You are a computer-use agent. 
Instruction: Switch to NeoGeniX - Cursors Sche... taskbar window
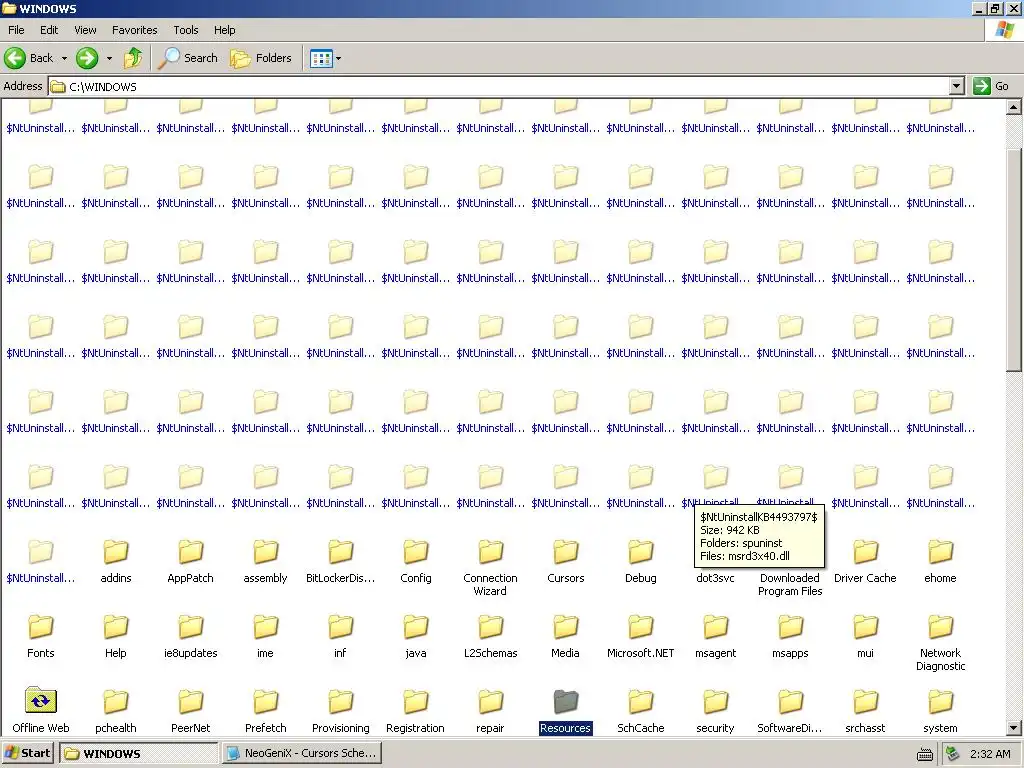[301, 753]
